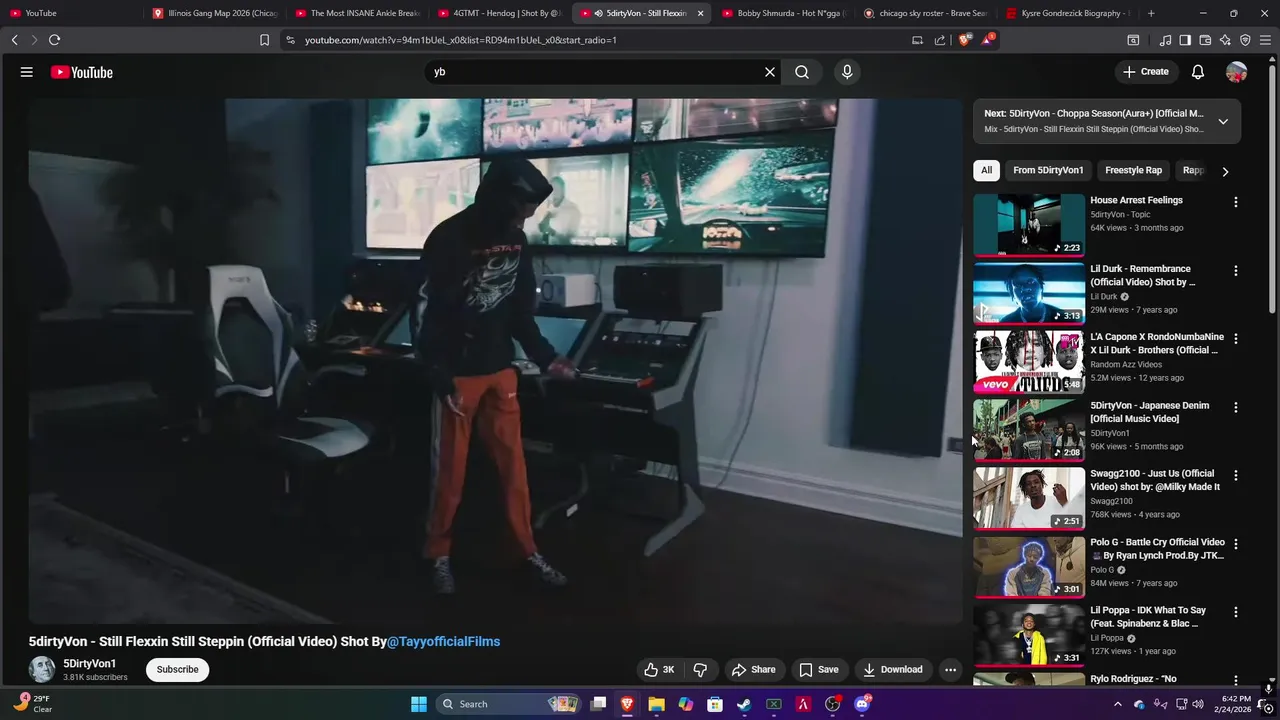Expand the Next mix playlist chevron
Image resolution: width=1280 pixels, height=720 pixels.
coord(1222,121)
